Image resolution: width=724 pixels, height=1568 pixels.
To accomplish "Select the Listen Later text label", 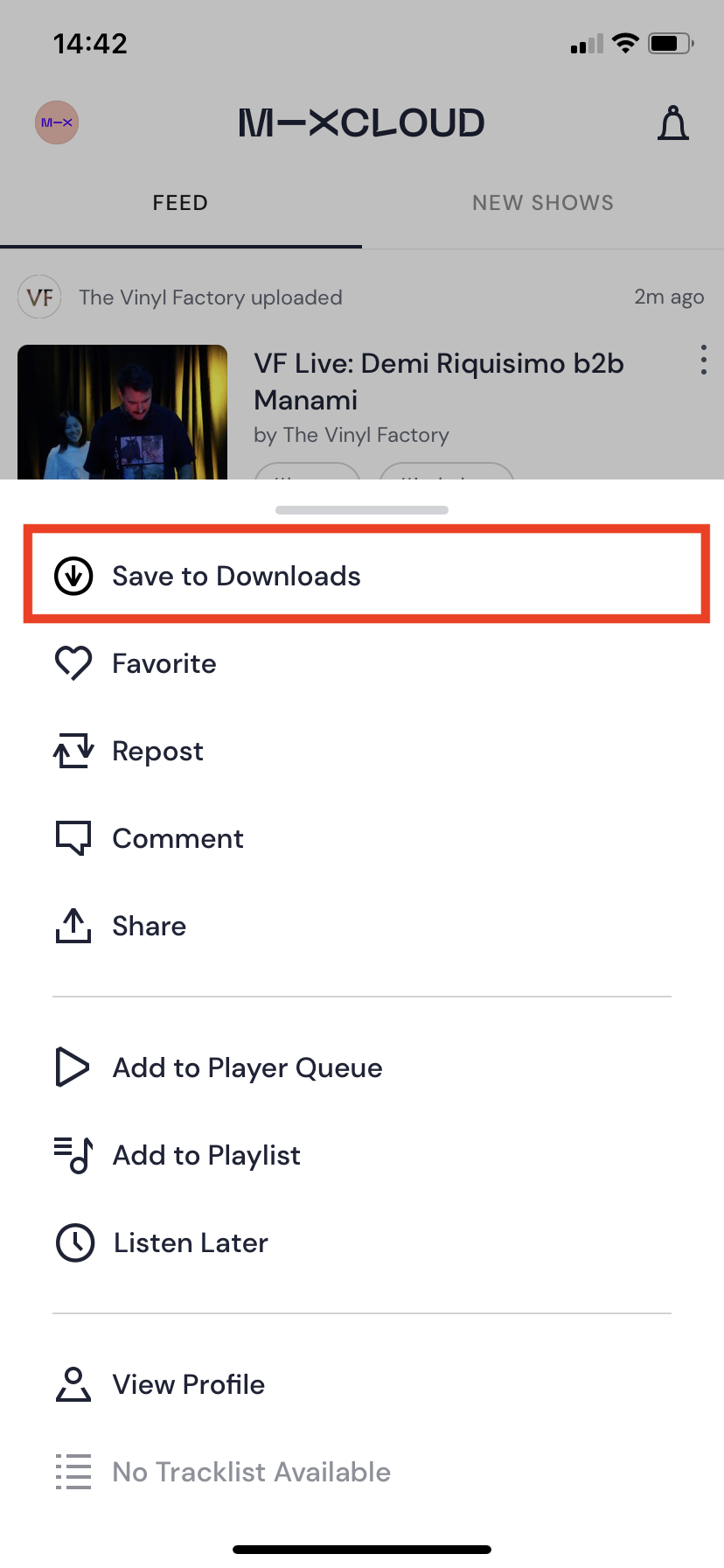I will [x=191, y=1242].
